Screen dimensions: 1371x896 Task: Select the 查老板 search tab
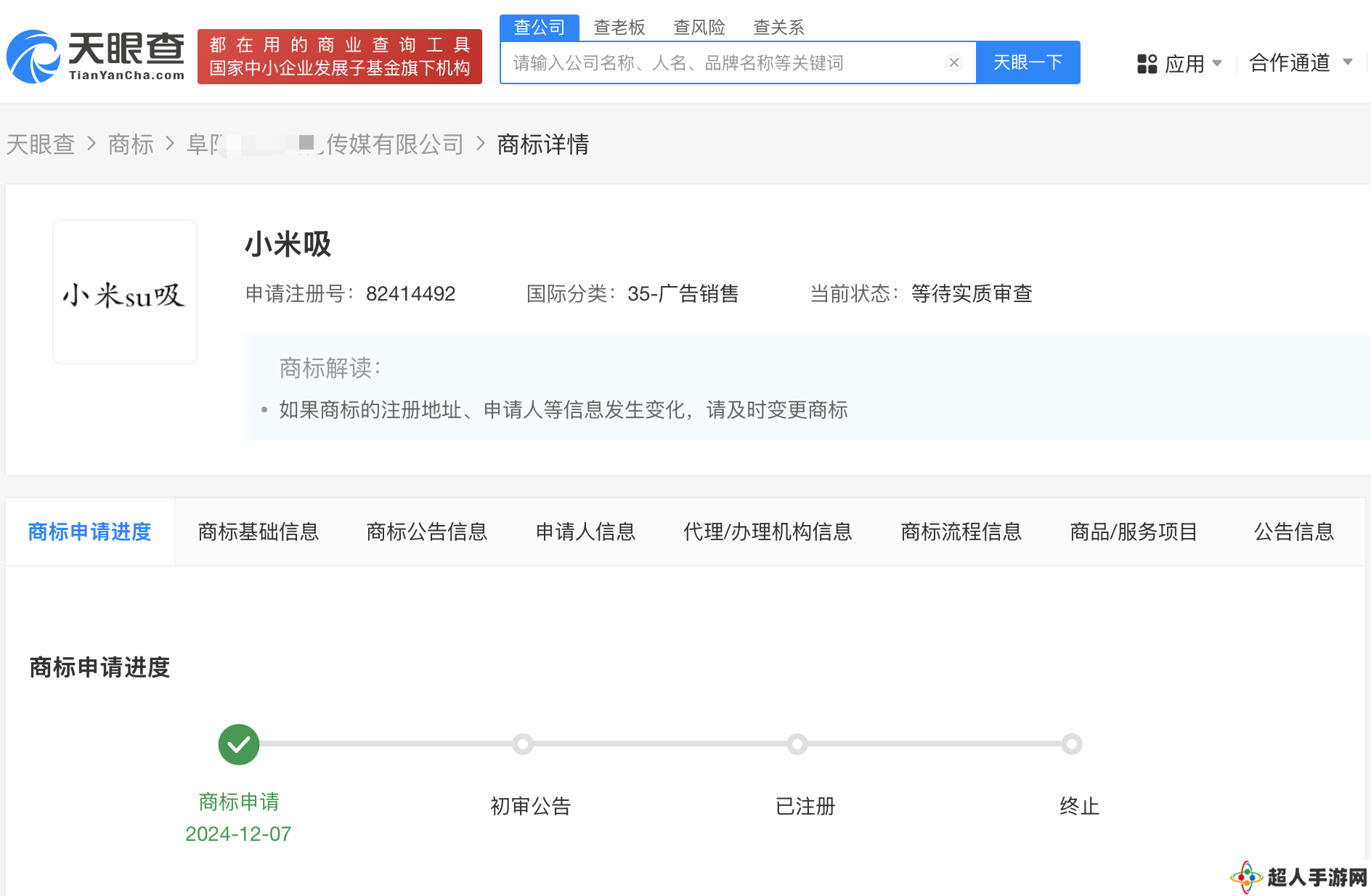(x=619, y=28)
